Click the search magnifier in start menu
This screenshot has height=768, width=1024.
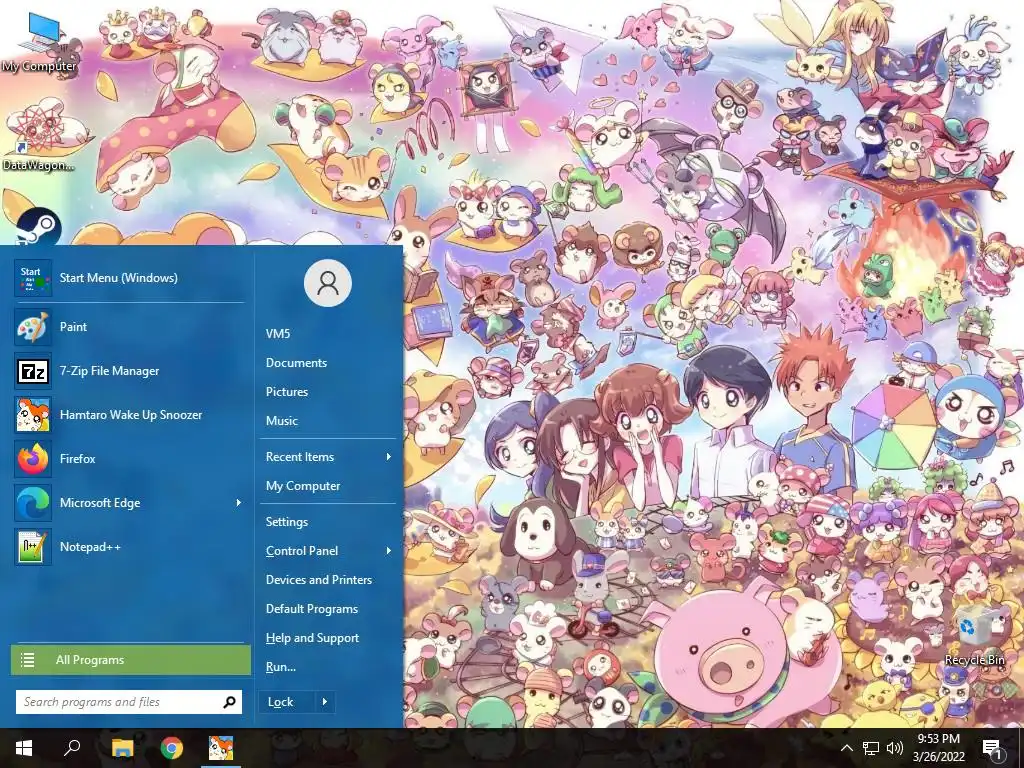pyautogui.click(x=229, y=702)
